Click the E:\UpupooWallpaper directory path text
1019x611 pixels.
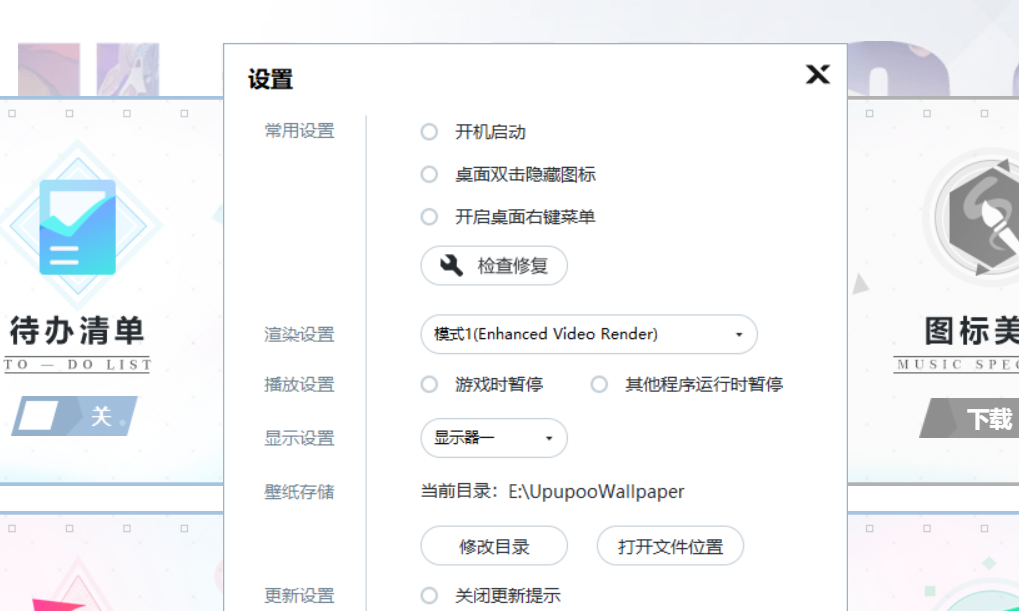click(596, 491)
